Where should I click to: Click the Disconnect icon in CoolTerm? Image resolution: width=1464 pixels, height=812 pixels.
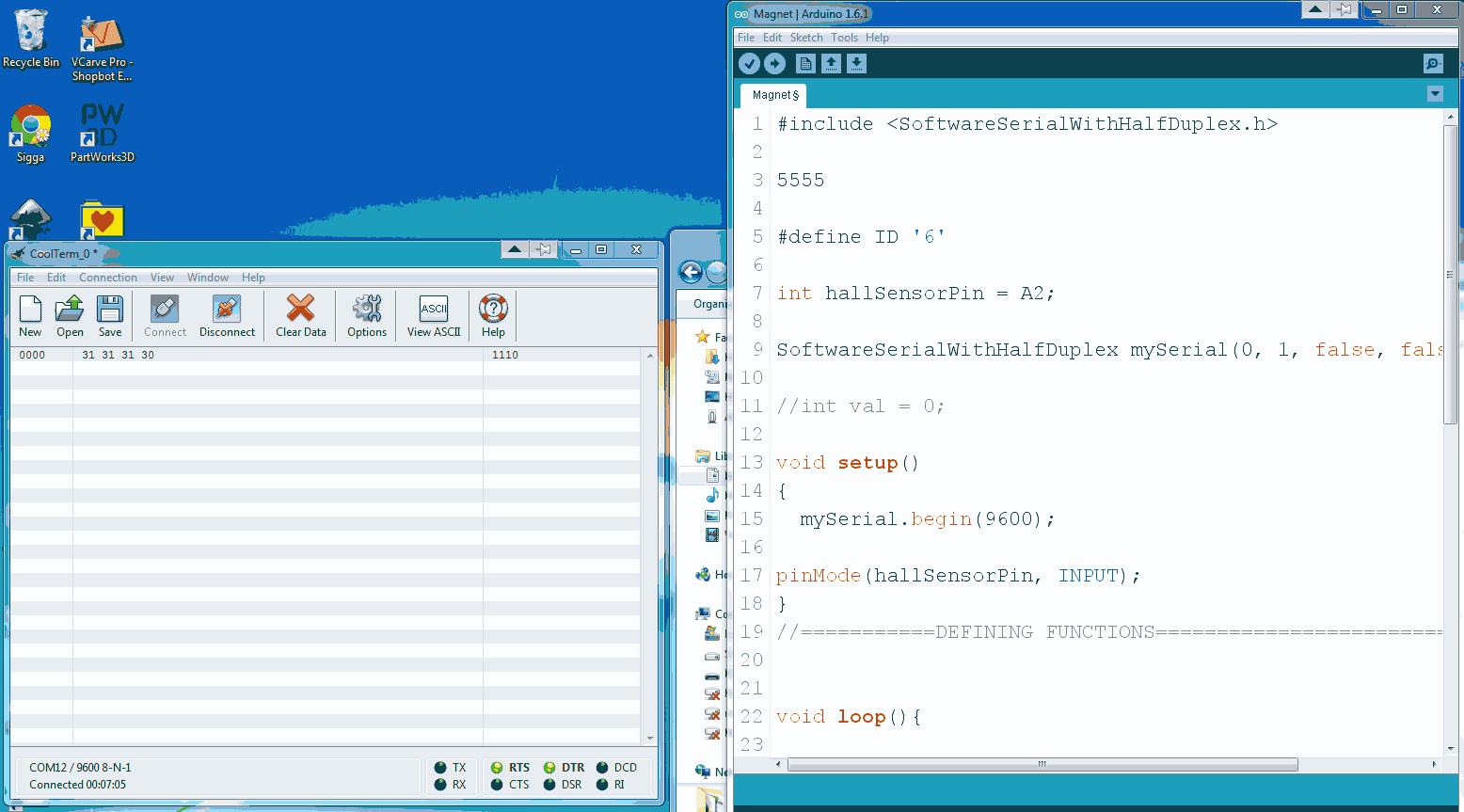click(227, 315)
